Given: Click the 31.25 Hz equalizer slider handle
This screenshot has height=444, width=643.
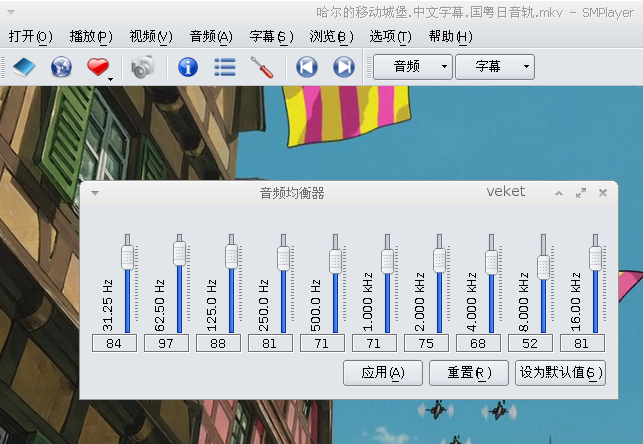Looking at the screenshot, I should tap(127, 257).
